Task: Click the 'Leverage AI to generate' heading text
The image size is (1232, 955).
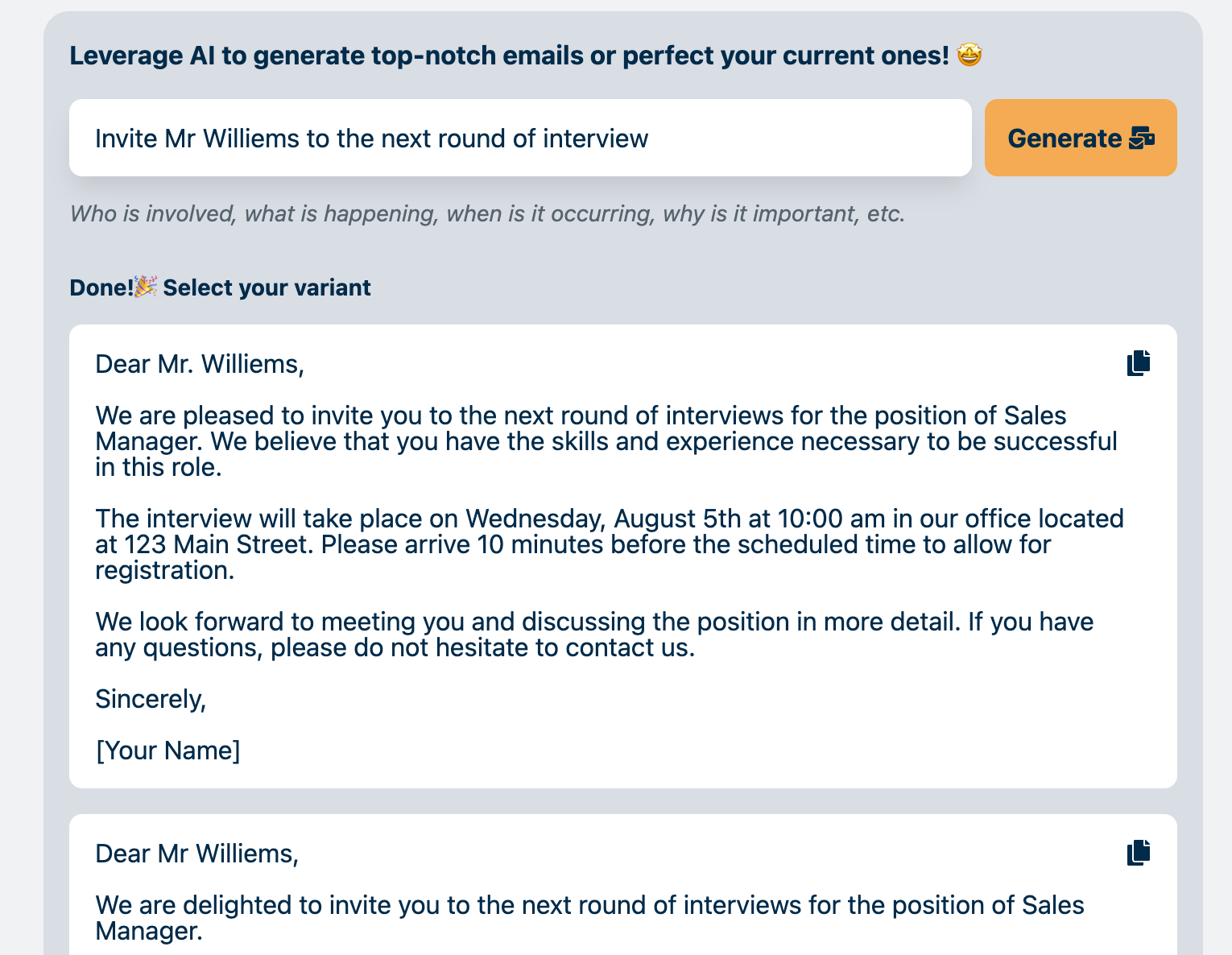Action: (509, 56)
